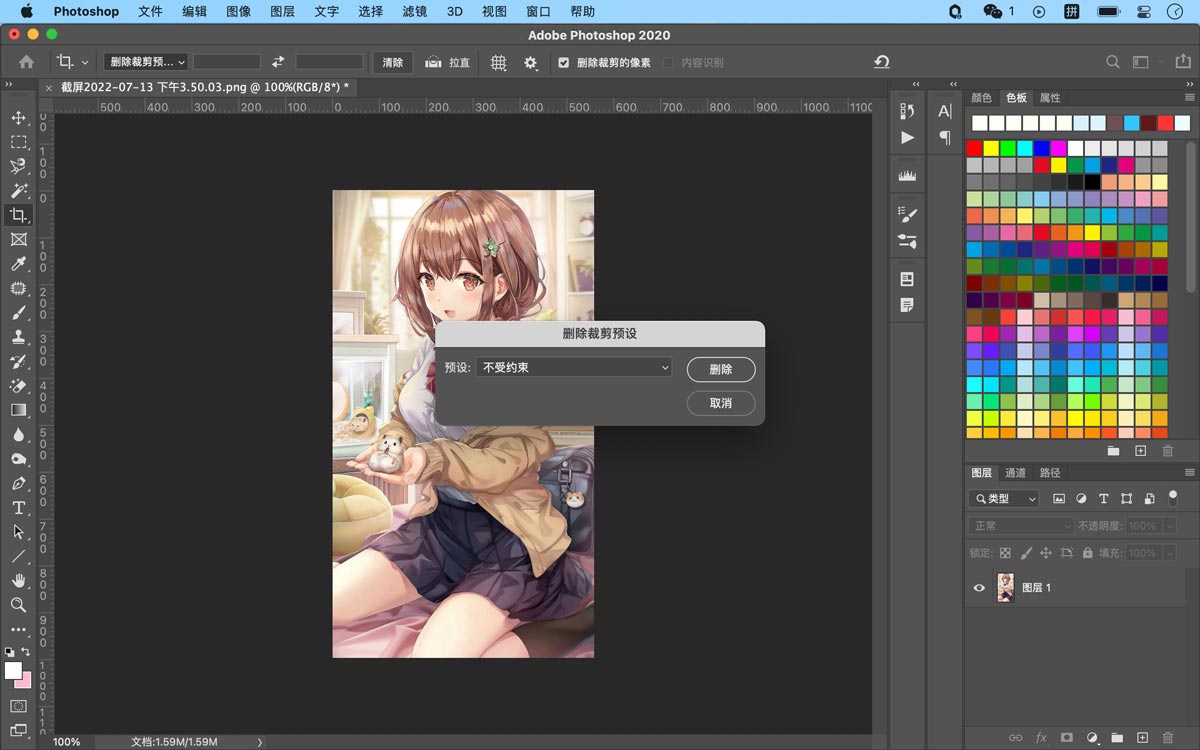Screen dimensions: 1200x750
Task: Open the blend mode 正常 dropdown
Action: pos(1021,526)
